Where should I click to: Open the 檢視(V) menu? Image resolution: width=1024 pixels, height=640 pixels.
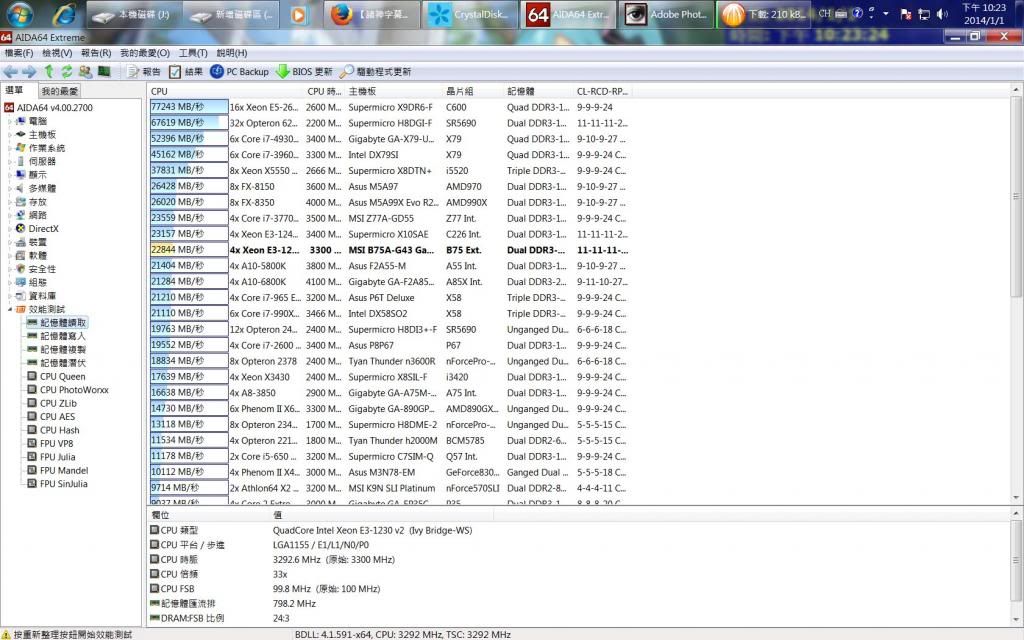(57, 53)
